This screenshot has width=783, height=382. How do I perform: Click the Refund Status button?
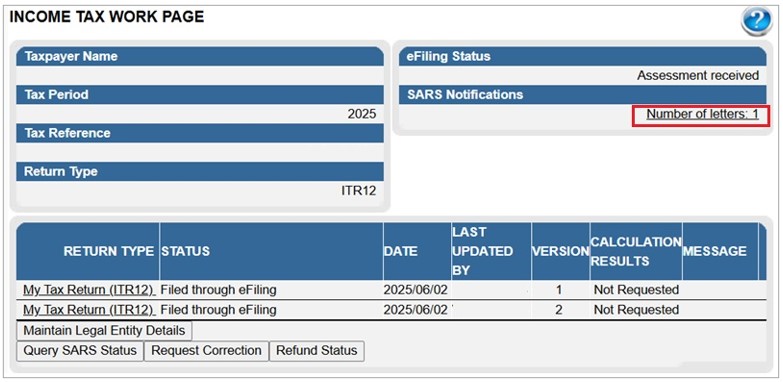coord(317,351)
